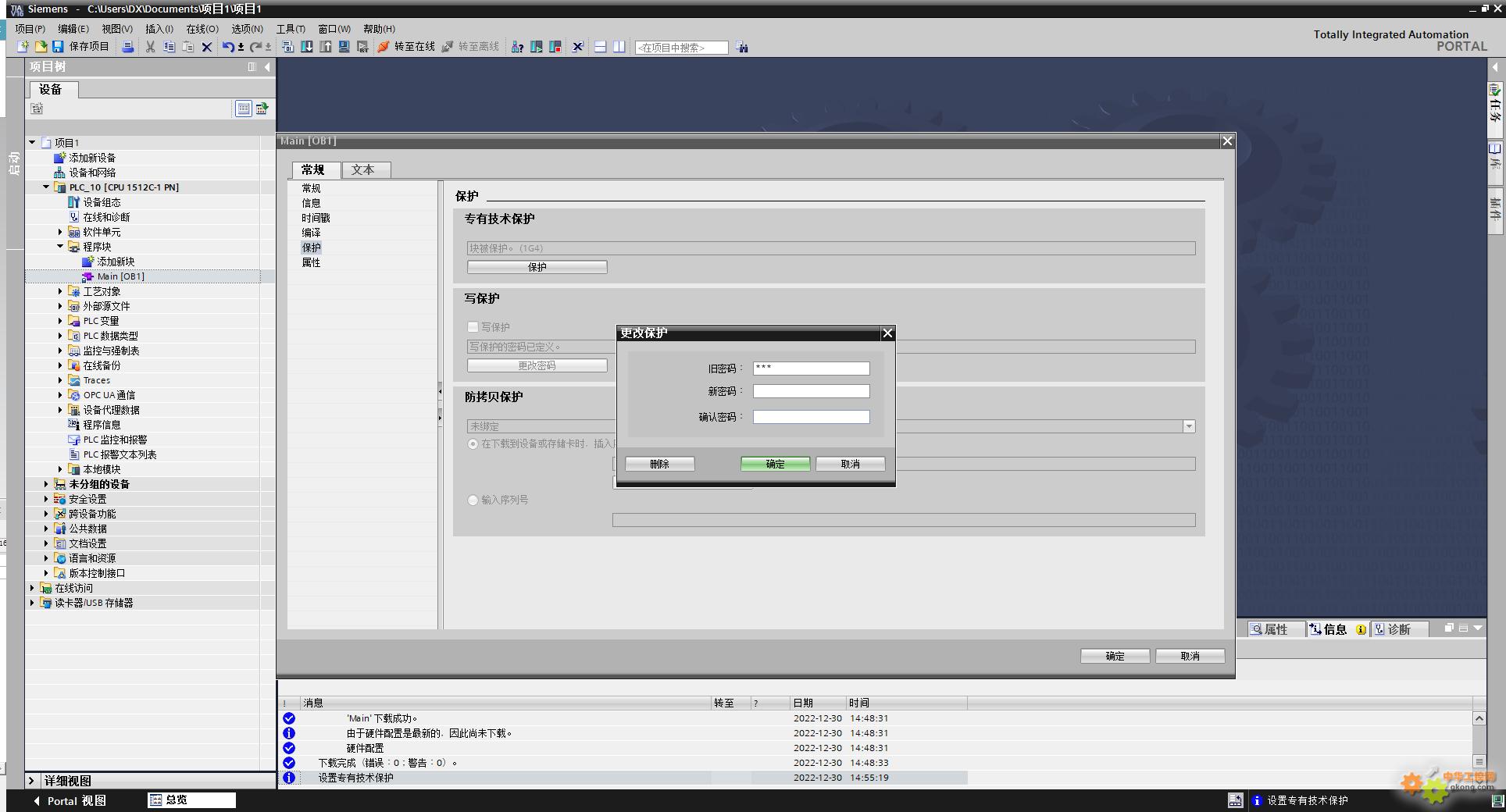
Task: Click the start simulation icon
Action: 344,47
